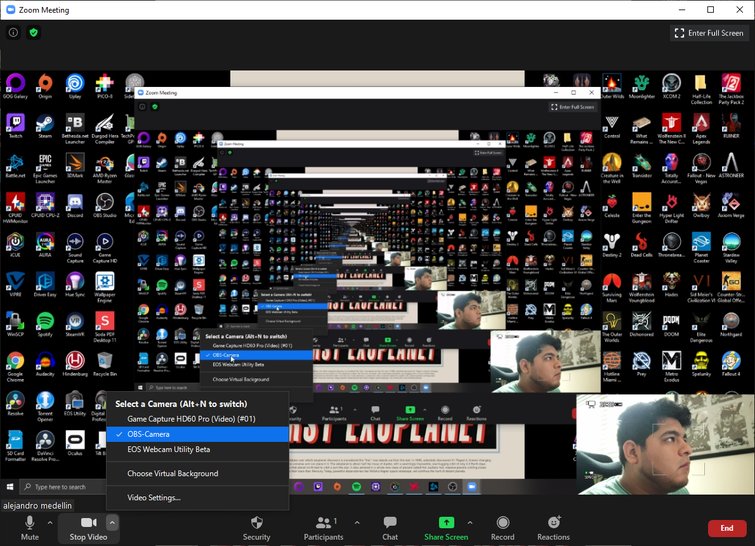The height and width of the screenshot is (546, 755).
Task: Expand share options arrow beside Share Screen
Action: pyautogui.click(x=470, y=522)
